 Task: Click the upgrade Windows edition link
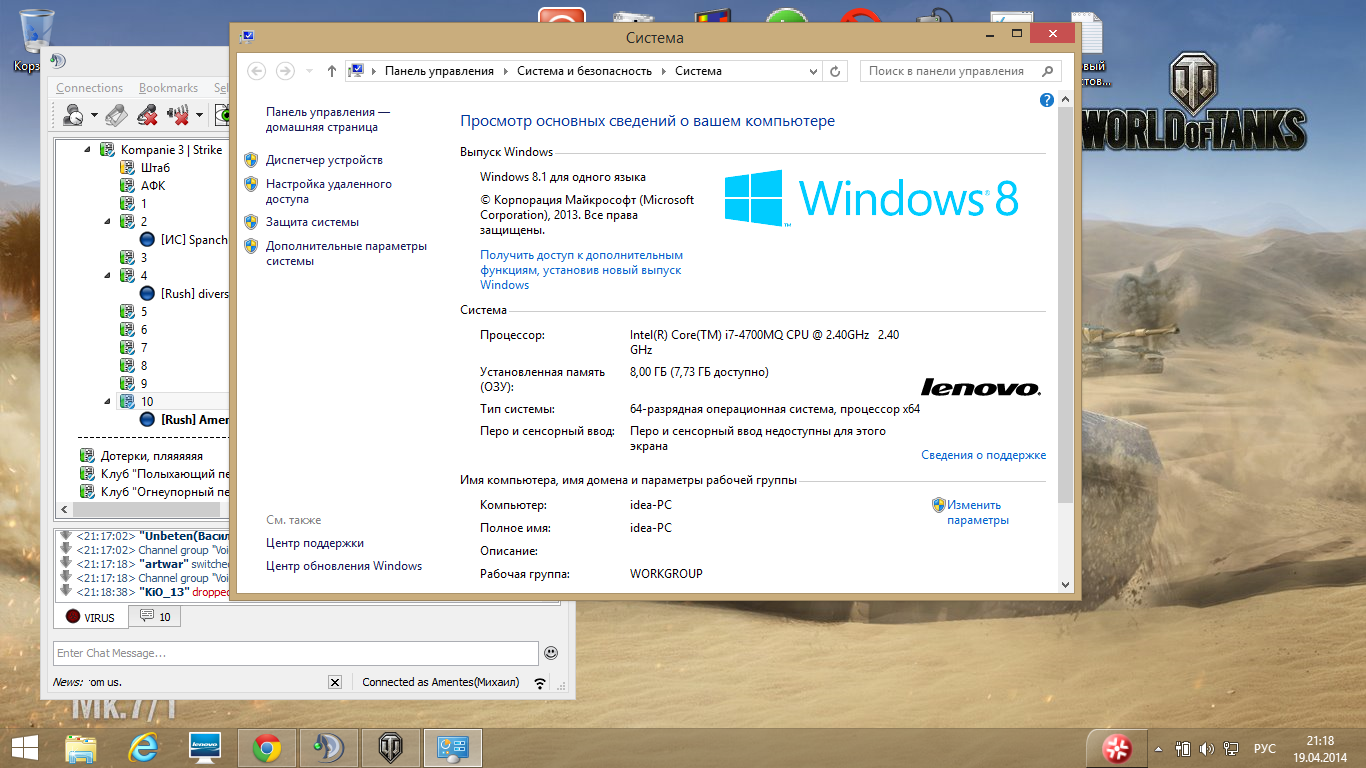point(581,270)
